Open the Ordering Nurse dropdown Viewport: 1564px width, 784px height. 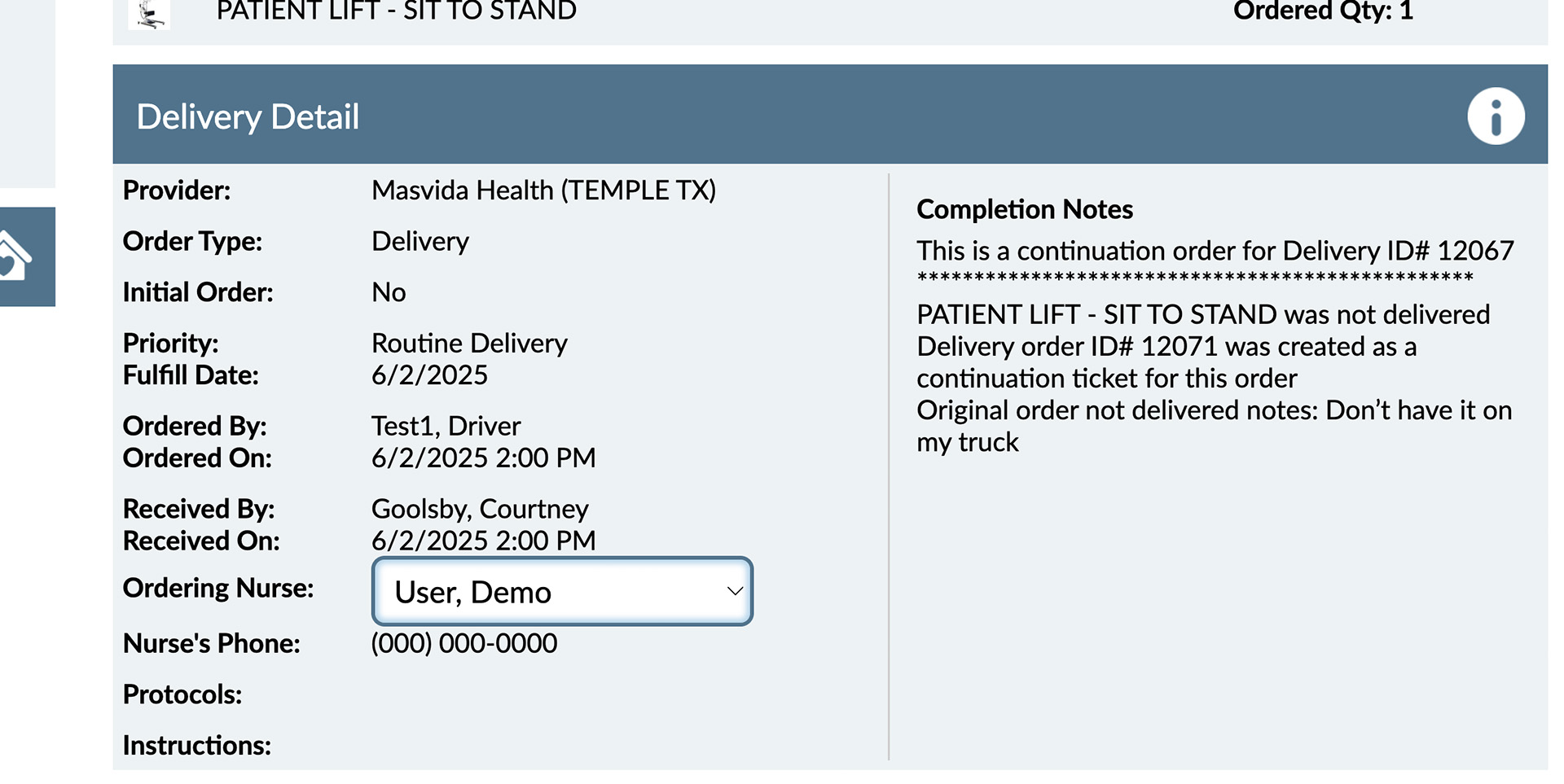[562, 592]
